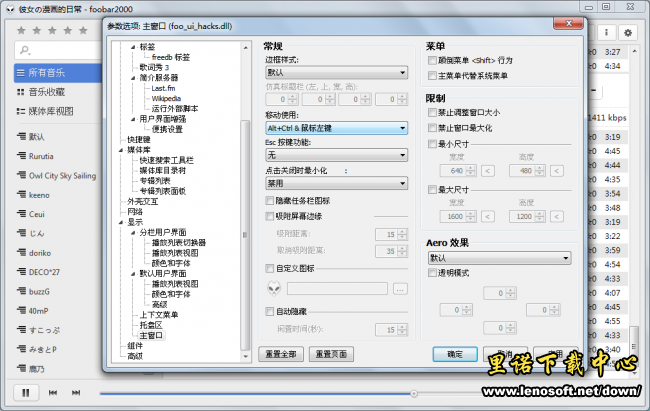Image resolution: width=650 pixels, height=411 pixels.
Task: Toggle 禁止调整窗口大小 checkbox
Action: tap(432, 112)
